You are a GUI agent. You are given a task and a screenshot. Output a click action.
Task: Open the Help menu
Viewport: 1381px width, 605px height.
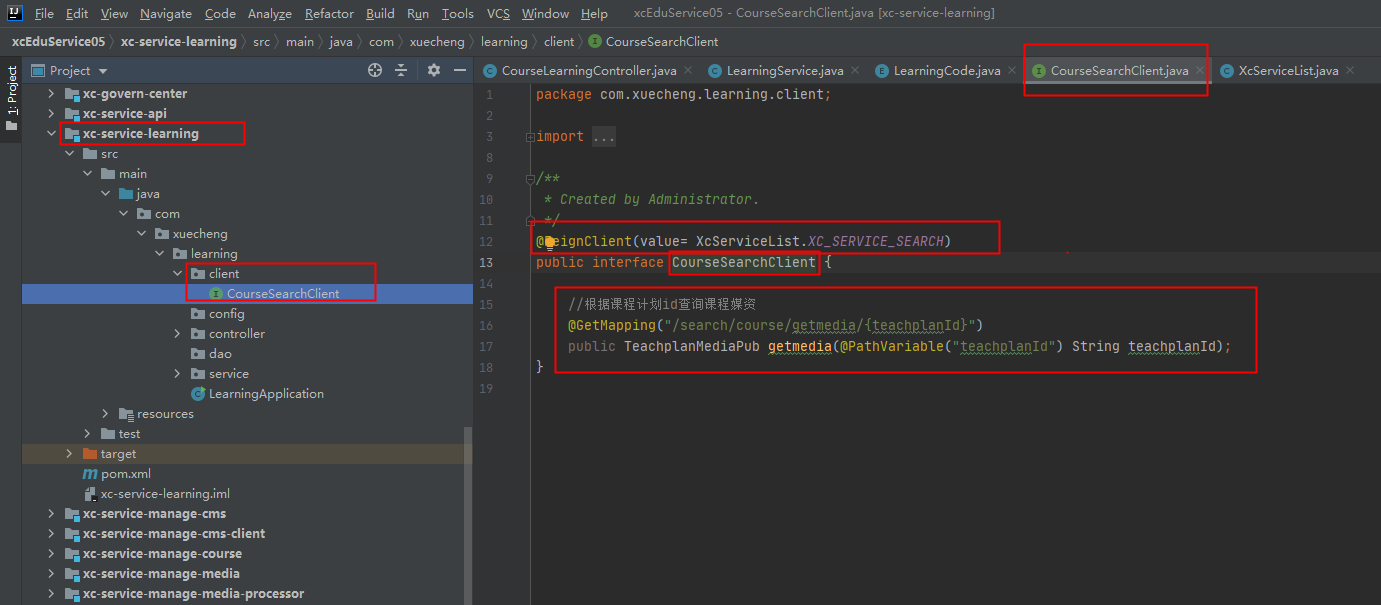pyautogui.click(x=594, y=14)
